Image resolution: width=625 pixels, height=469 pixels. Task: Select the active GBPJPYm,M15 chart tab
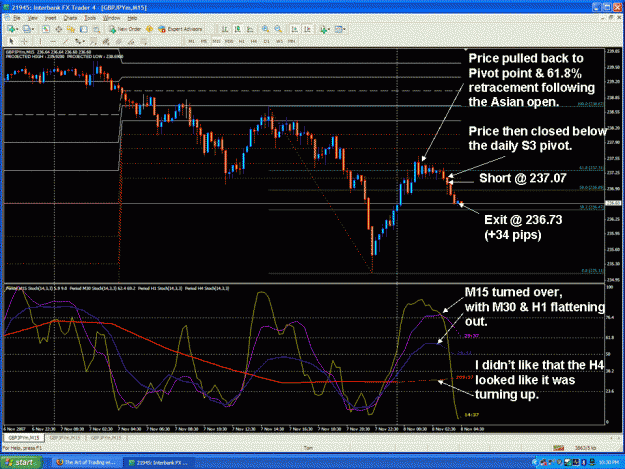(24, 438)
